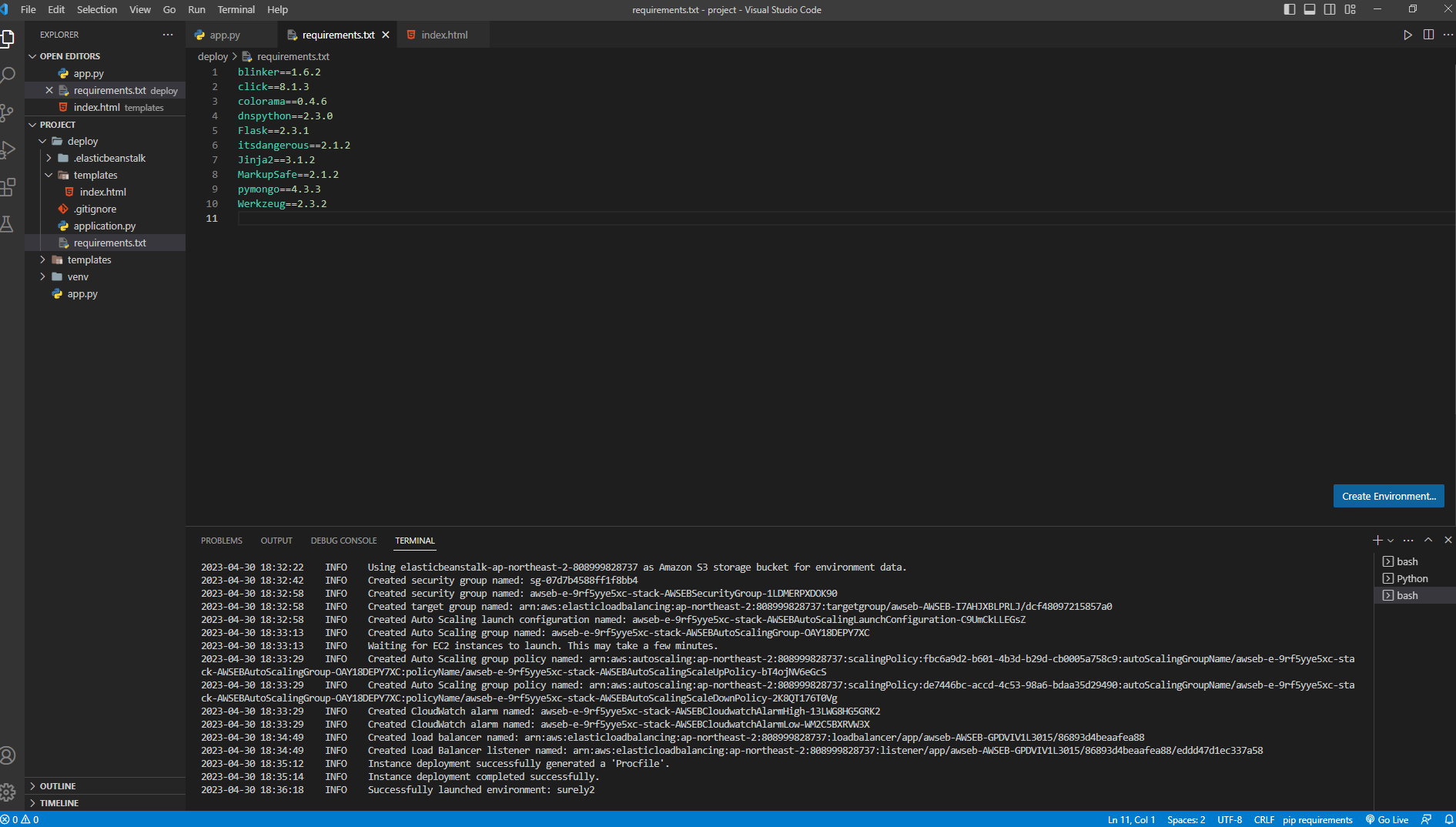This screenshot has height=827, width=1456.
Task: Open index.html under deploy templates folder
Action: 103,192
